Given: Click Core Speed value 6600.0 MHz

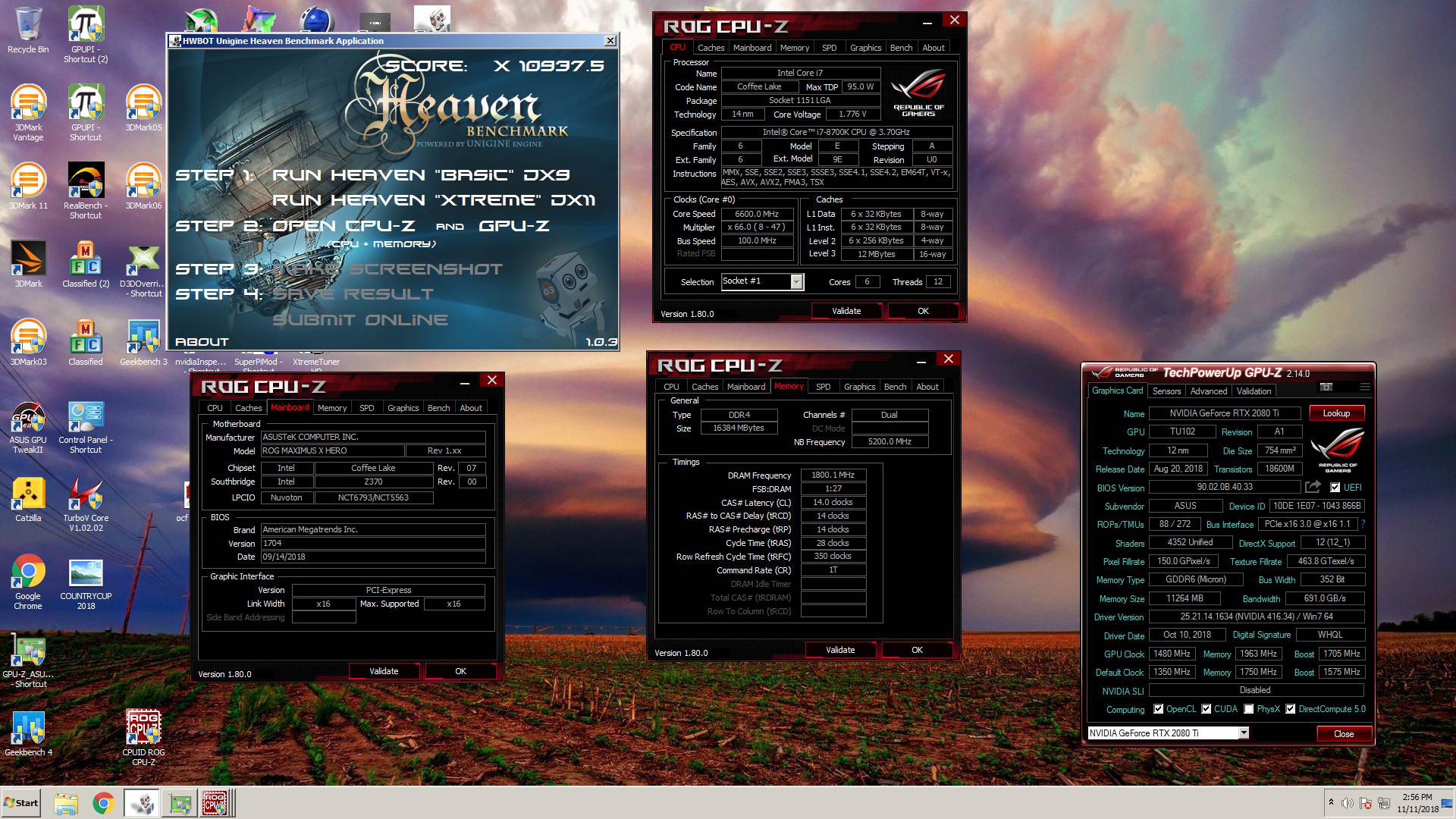Looking at the screenshot, I should click(757, 214).
